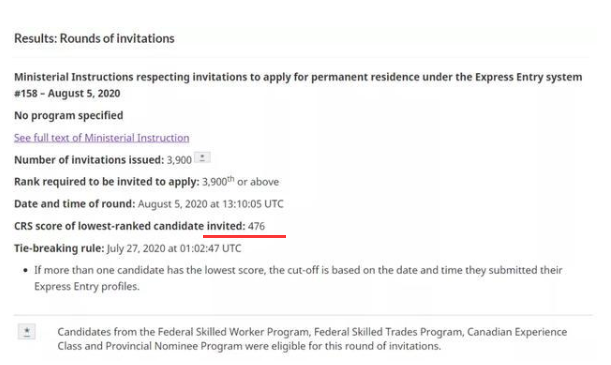The width and height of the screenshot is (611, 365).
Task: Click the footnote text about eligible candidate programs
Action: [312, 339]
